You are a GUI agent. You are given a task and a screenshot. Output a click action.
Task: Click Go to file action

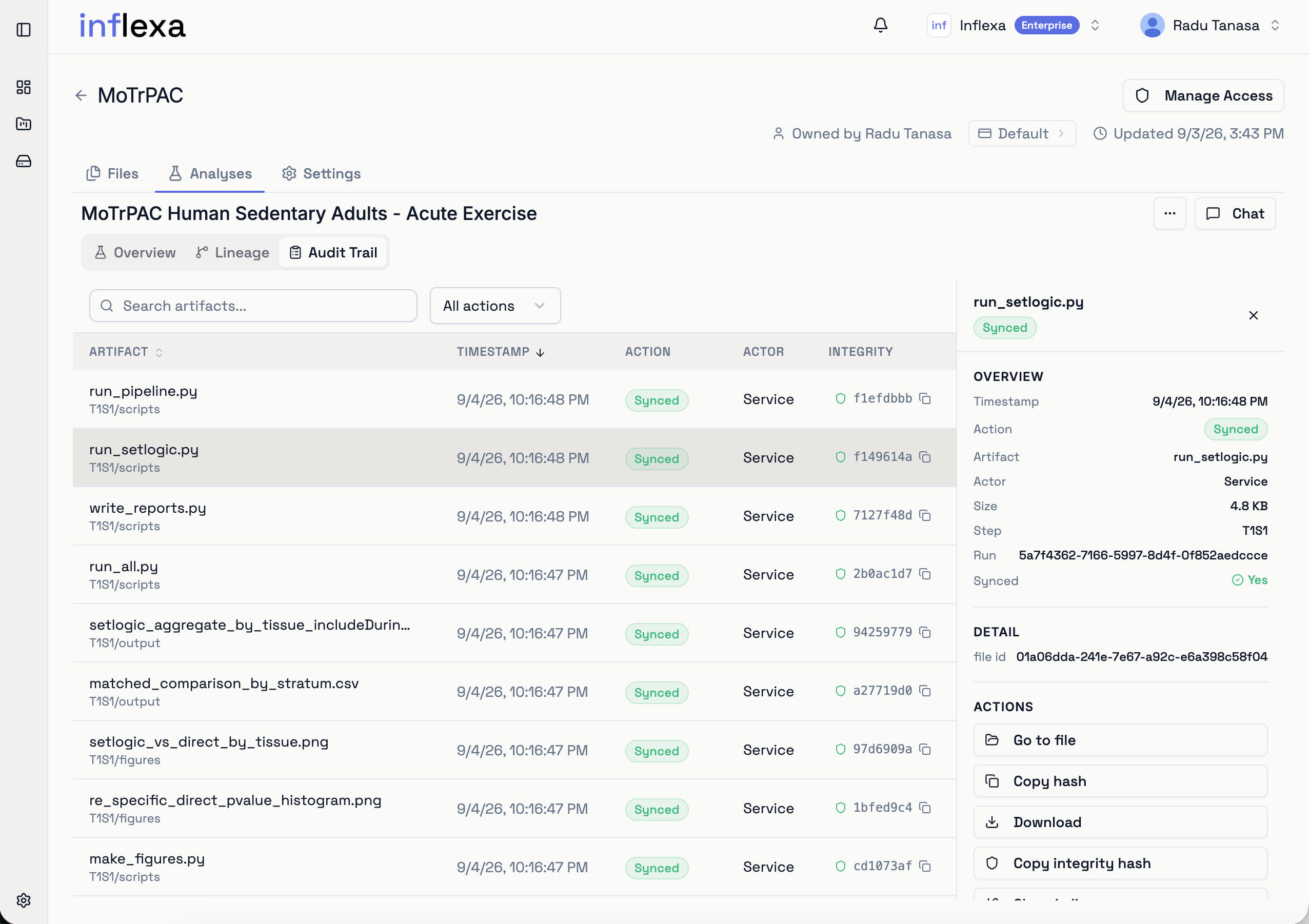pyautogui.click(x=1120, y=740)
